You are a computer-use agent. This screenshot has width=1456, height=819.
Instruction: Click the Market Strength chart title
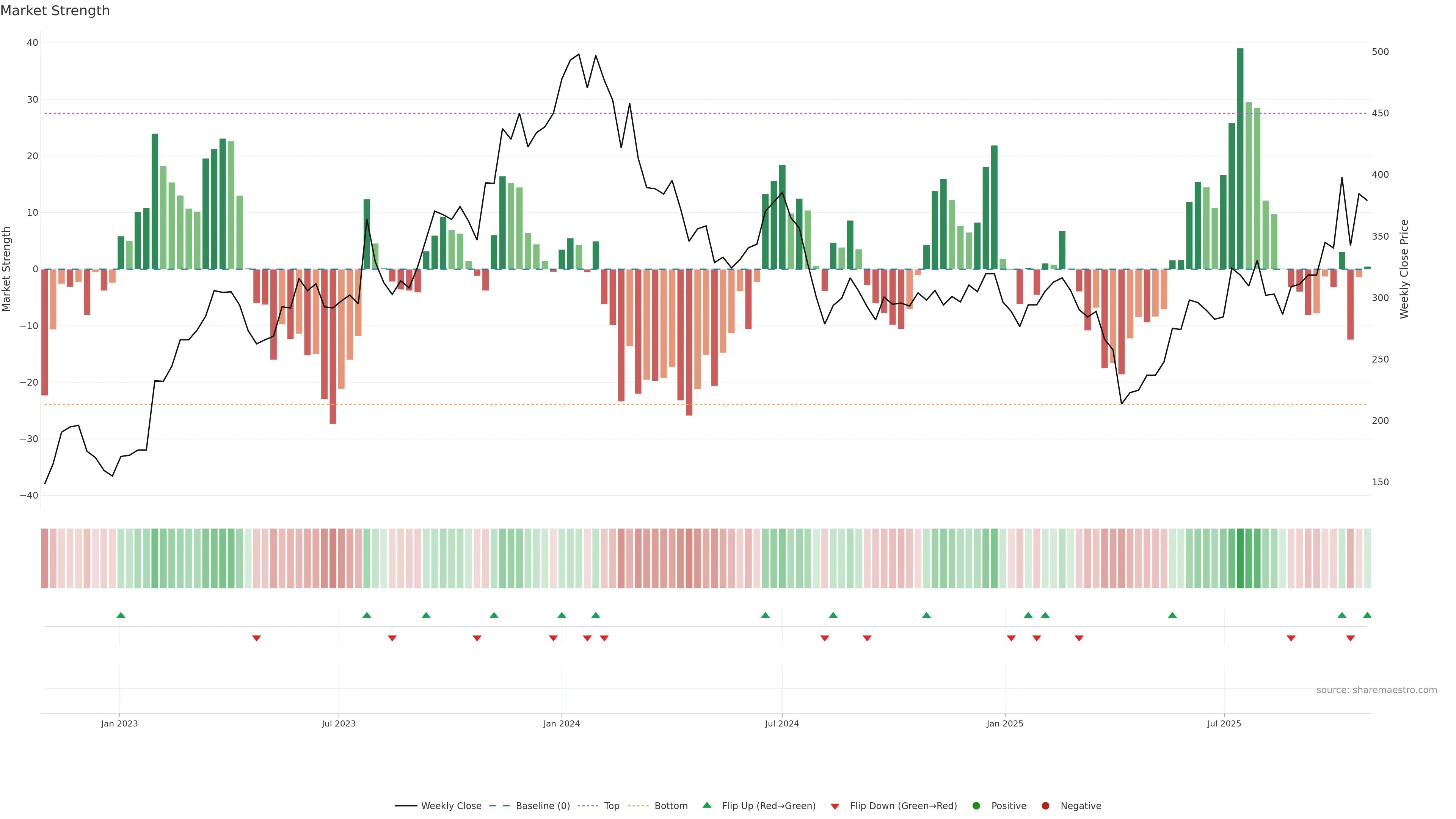pyautogui.click(x=55, y=11)
